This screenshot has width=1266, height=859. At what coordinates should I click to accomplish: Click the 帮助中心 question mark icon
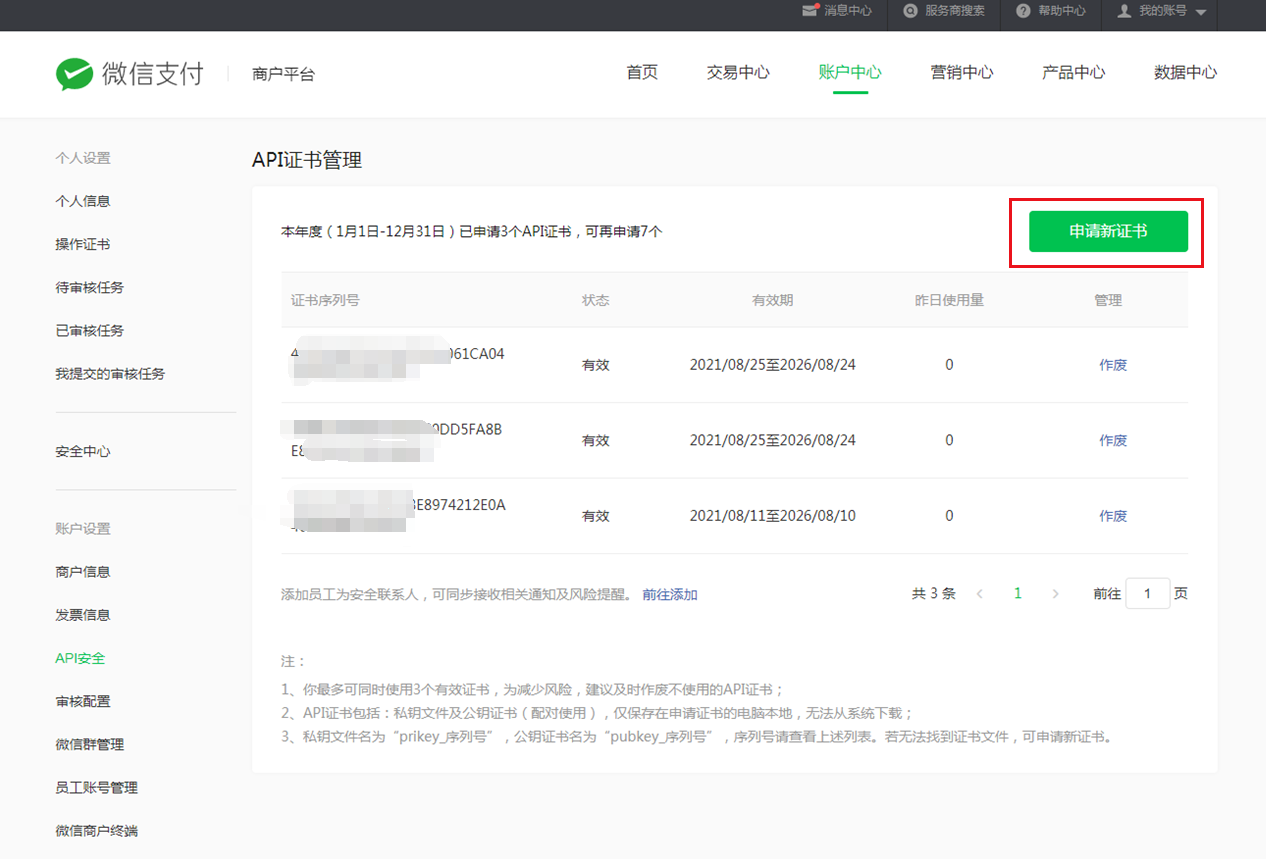tap(1023, 11)
